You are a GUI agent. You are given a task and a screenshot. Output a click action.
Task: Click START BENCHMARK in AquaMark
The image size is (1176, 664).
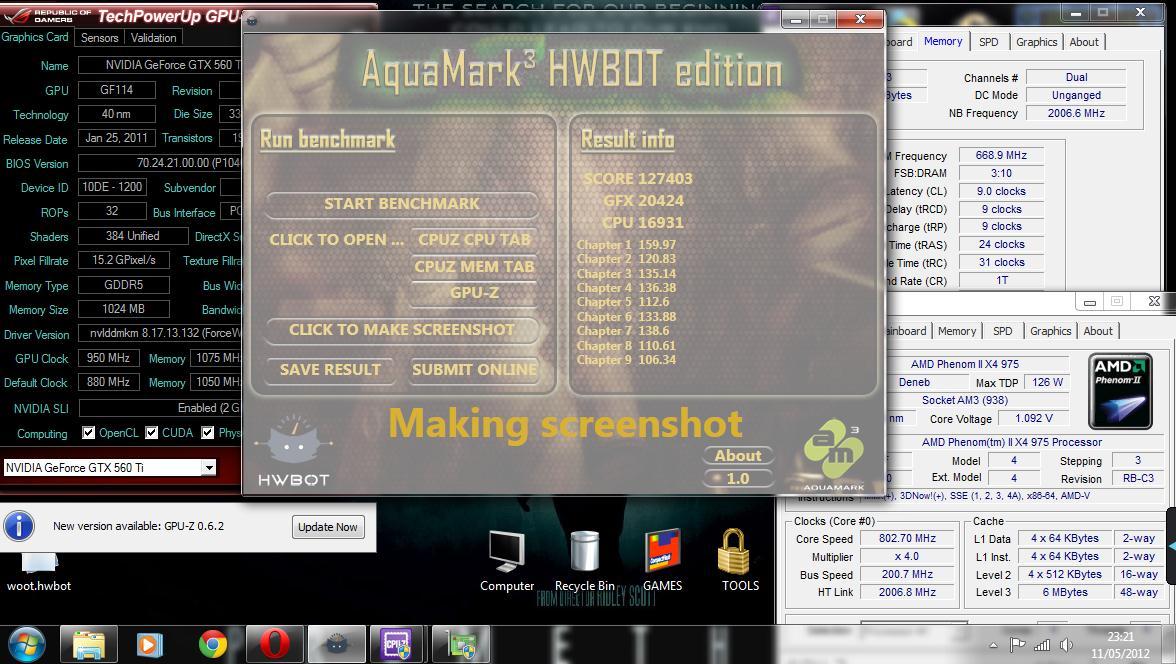point(402,204)
